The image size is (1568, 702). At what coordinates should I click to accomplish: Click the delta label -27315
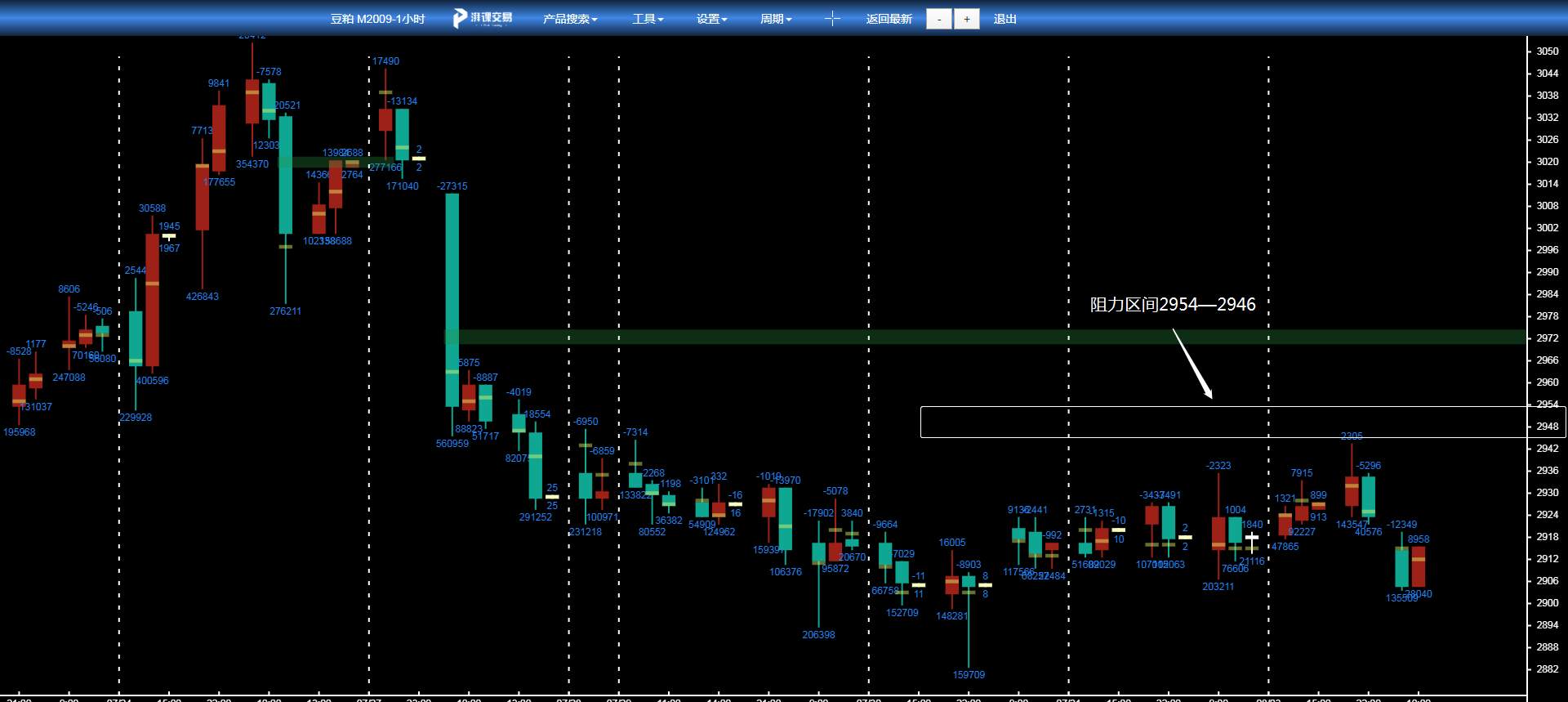click(x=452, y=186)
